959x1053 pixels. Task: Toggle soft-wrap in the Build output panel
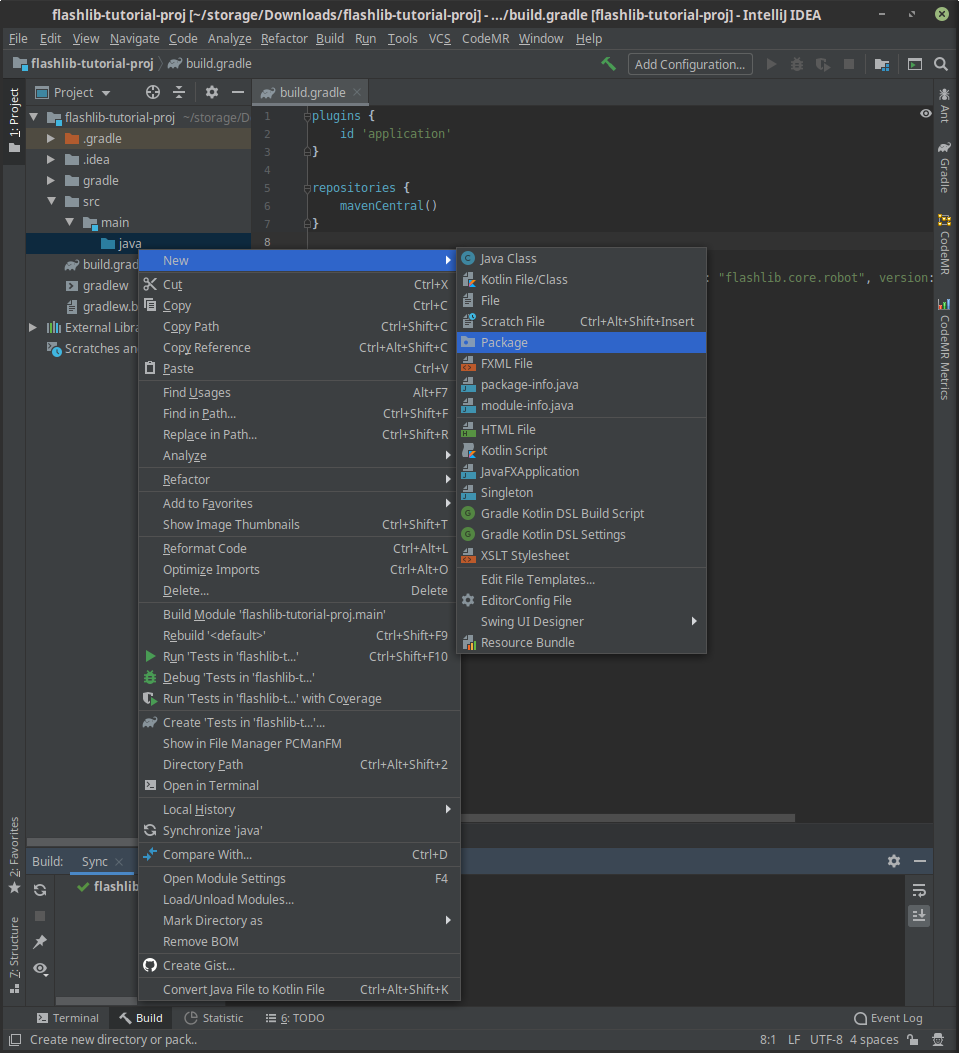[x=918, y=889]
